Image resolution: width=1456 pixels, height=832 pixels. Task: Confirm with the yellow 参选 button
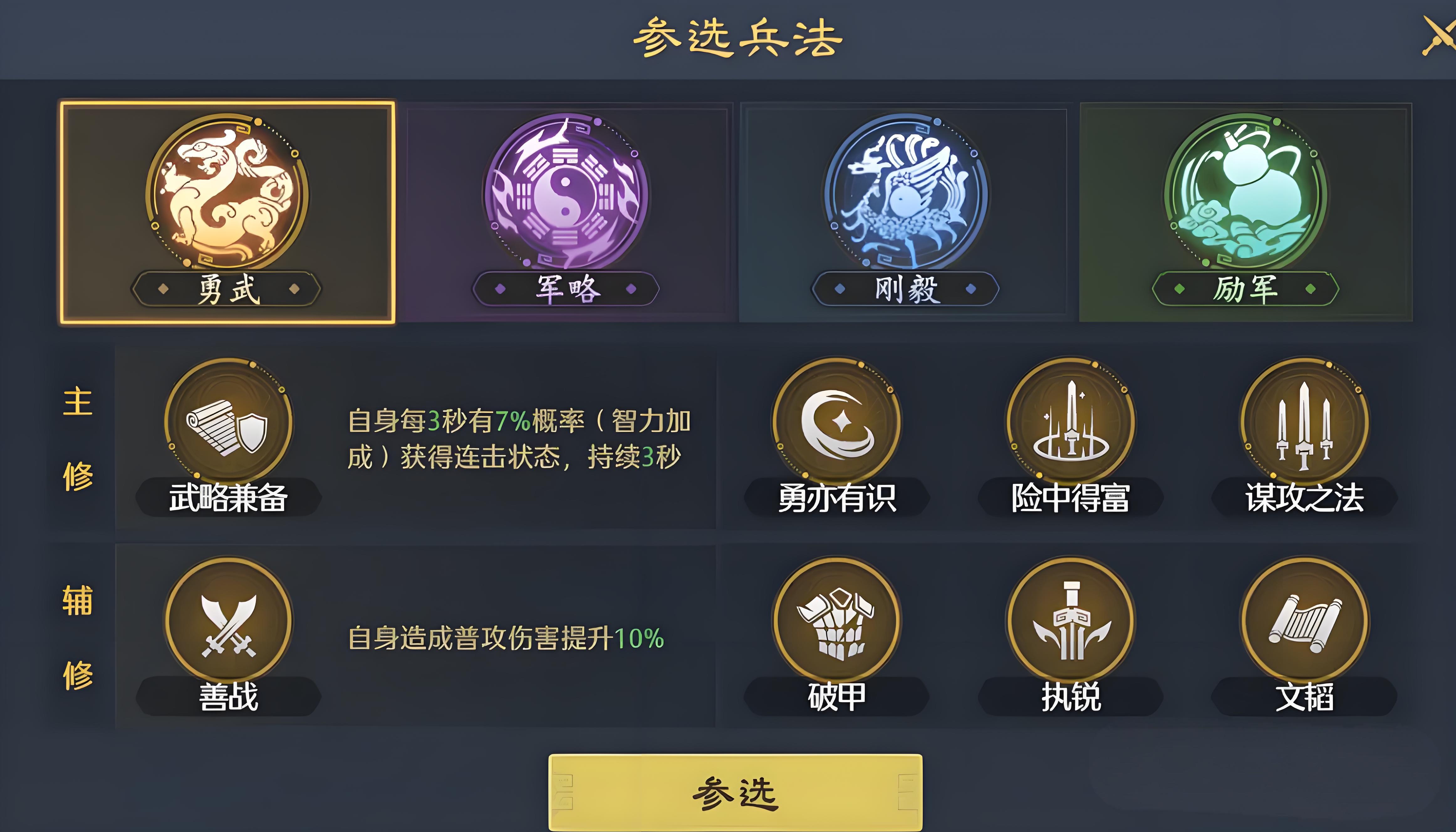736,793
